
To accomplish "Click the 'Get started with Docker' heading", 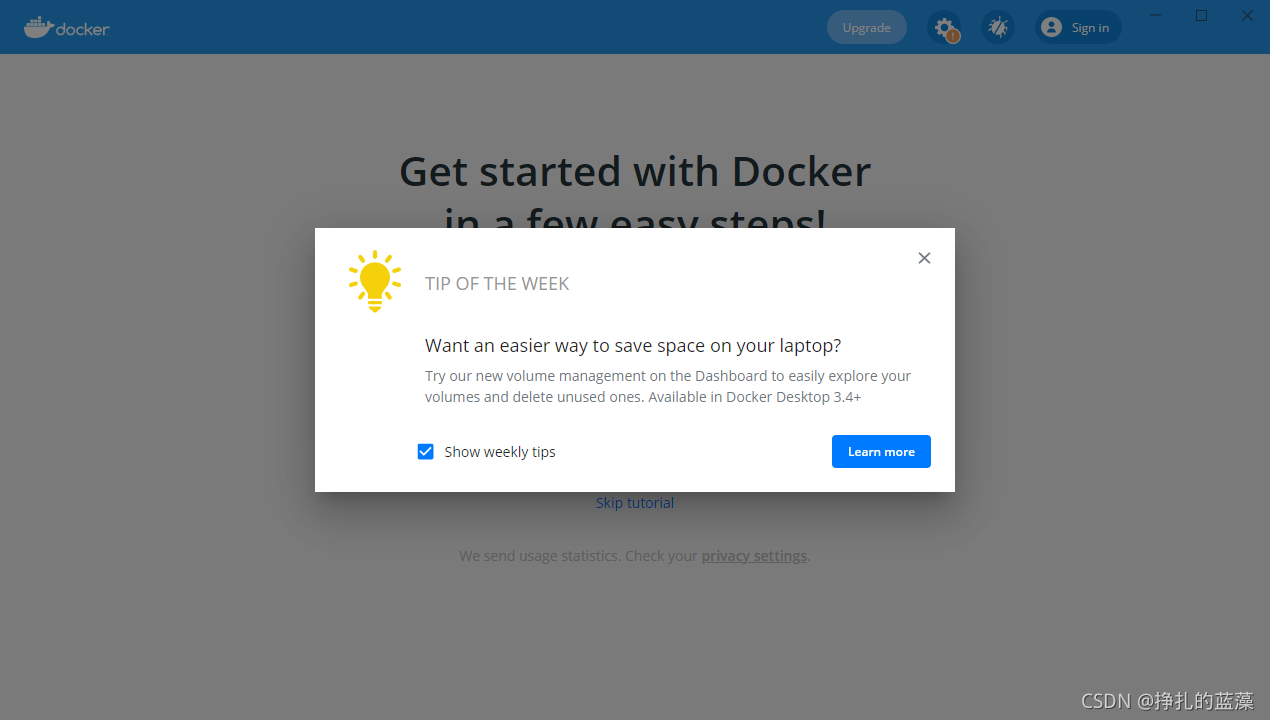I will 635,172.
